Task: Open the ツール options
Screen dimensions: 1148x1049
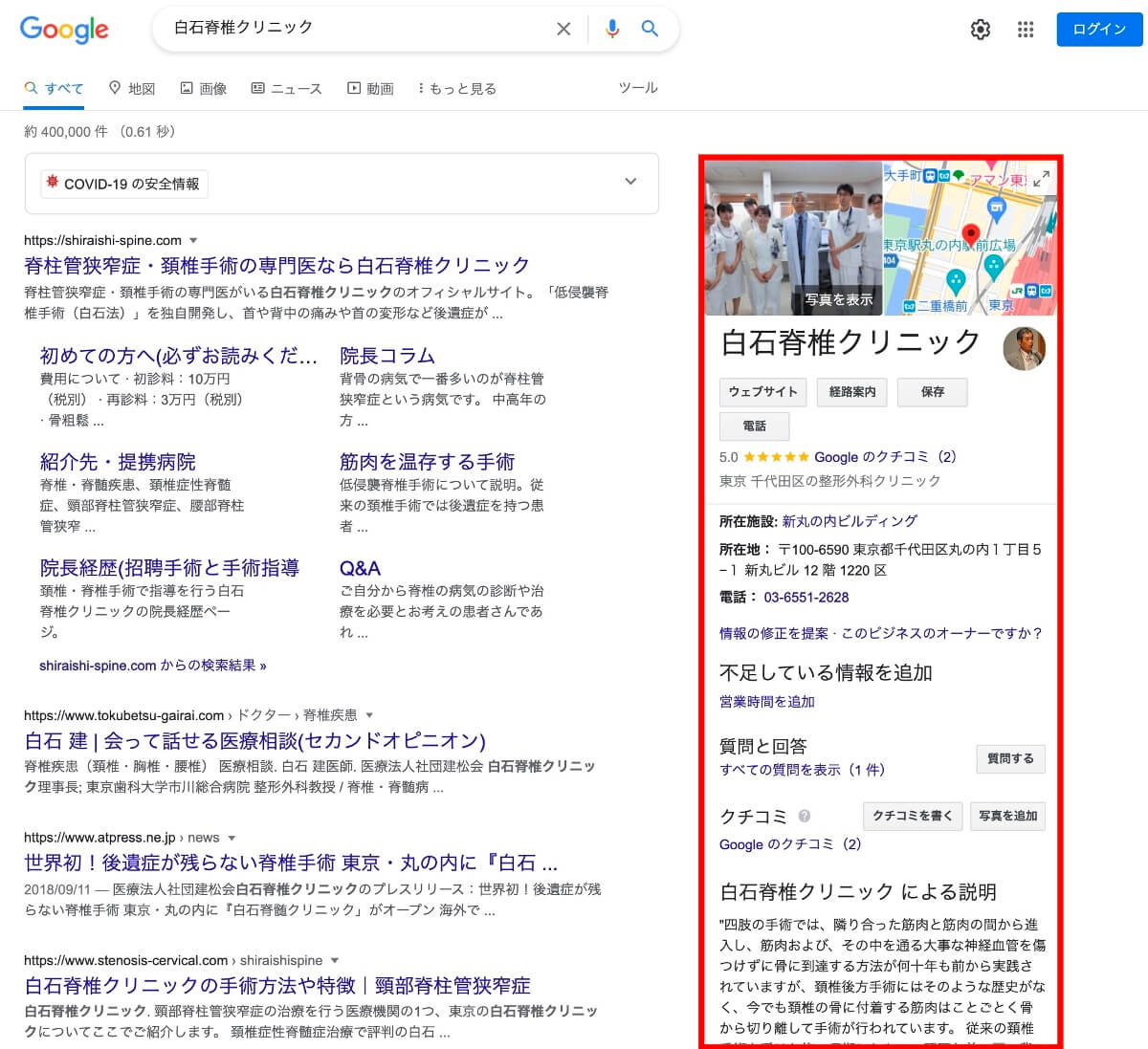Action: [638, 87]
